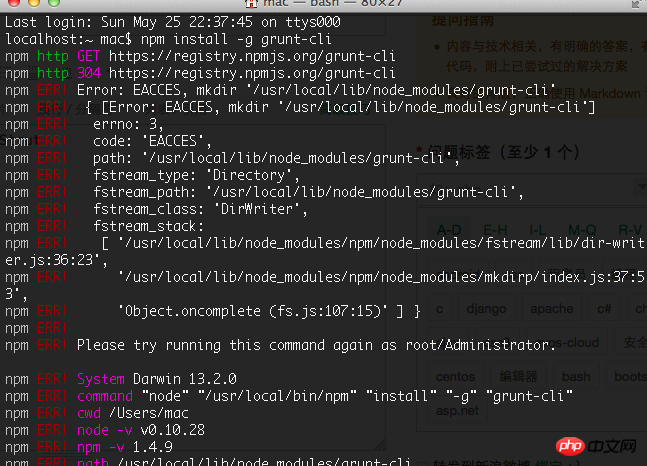Click the 'errno: 3,' line
647x466 pixels.
point(128,124)
